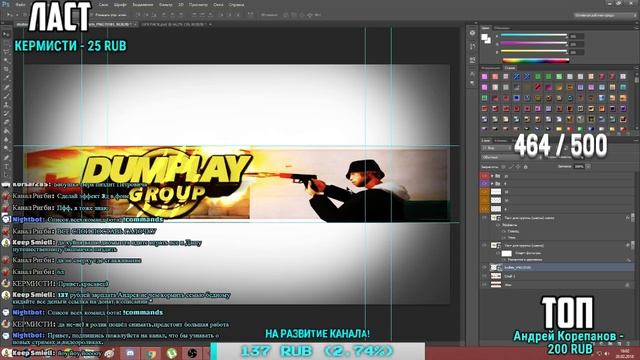Select the Path Selection tool

click(6, 175)
